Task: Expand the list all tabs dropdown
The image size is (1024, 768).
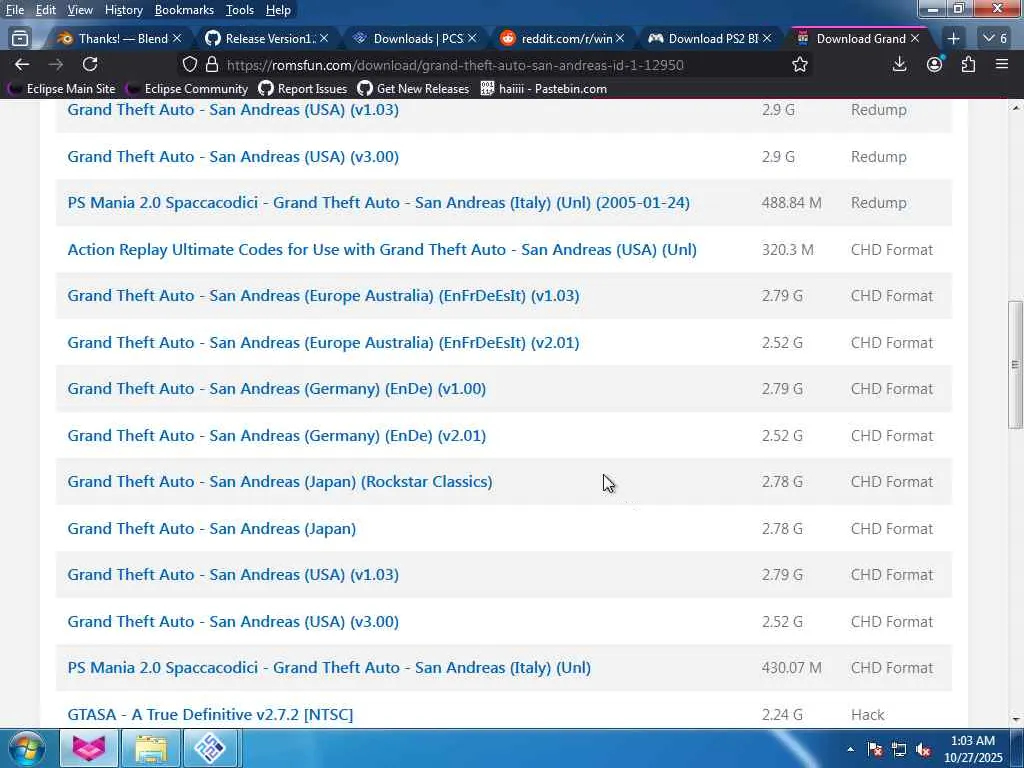Action: [x=996, y=39]
